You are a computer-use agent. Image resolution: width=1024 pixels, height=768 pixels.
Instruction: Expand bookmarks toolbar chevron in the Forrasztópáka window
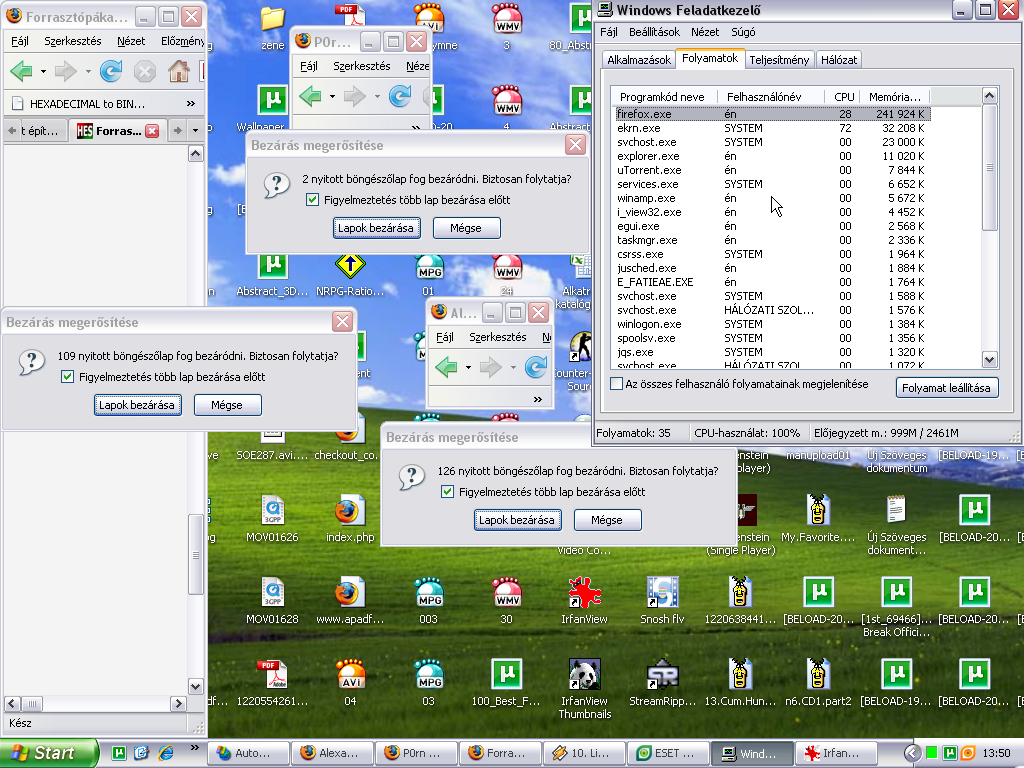coord(191,103)
